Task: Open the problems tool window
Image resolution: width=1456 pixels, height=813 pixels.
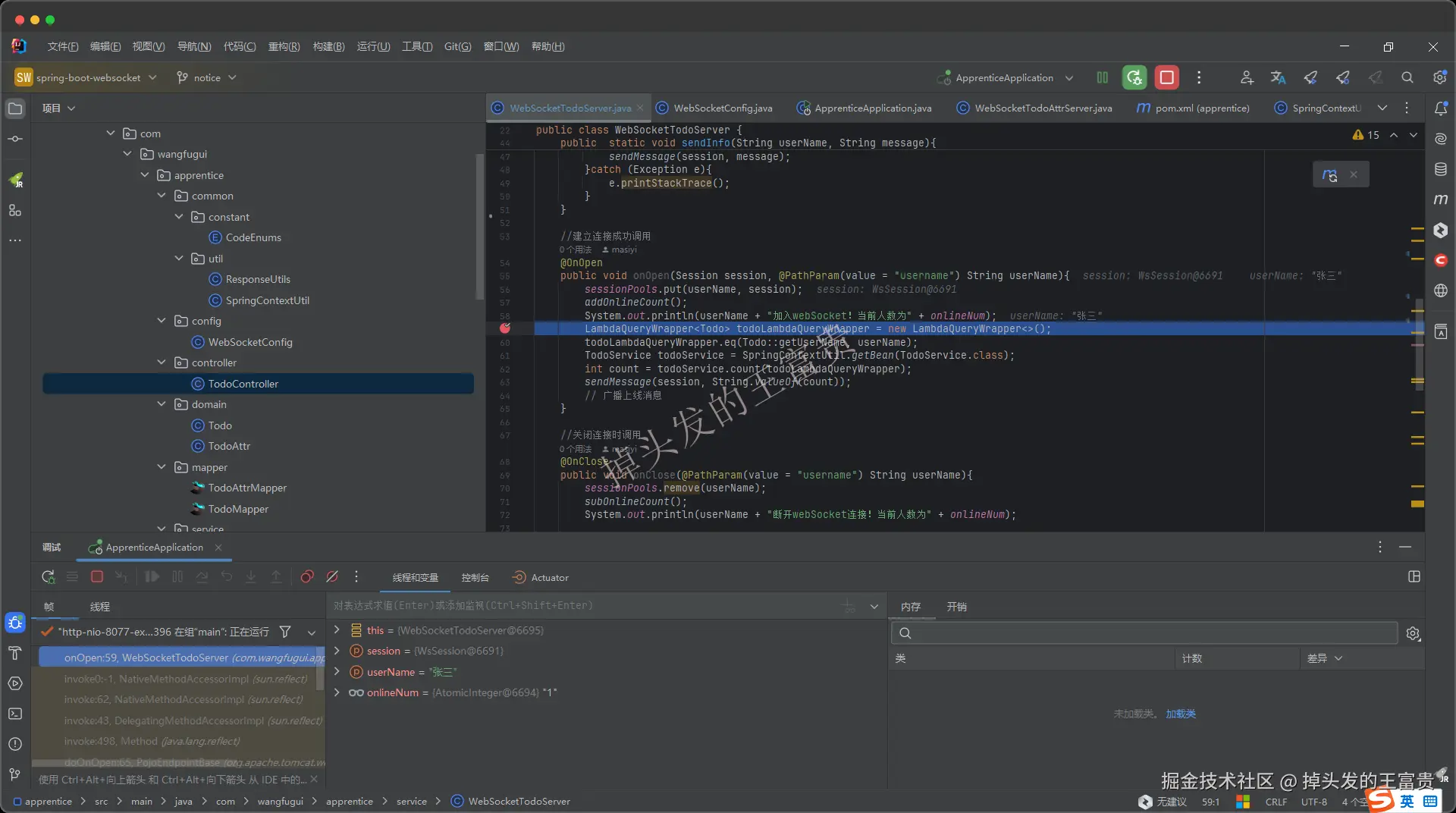Action: 15,744
